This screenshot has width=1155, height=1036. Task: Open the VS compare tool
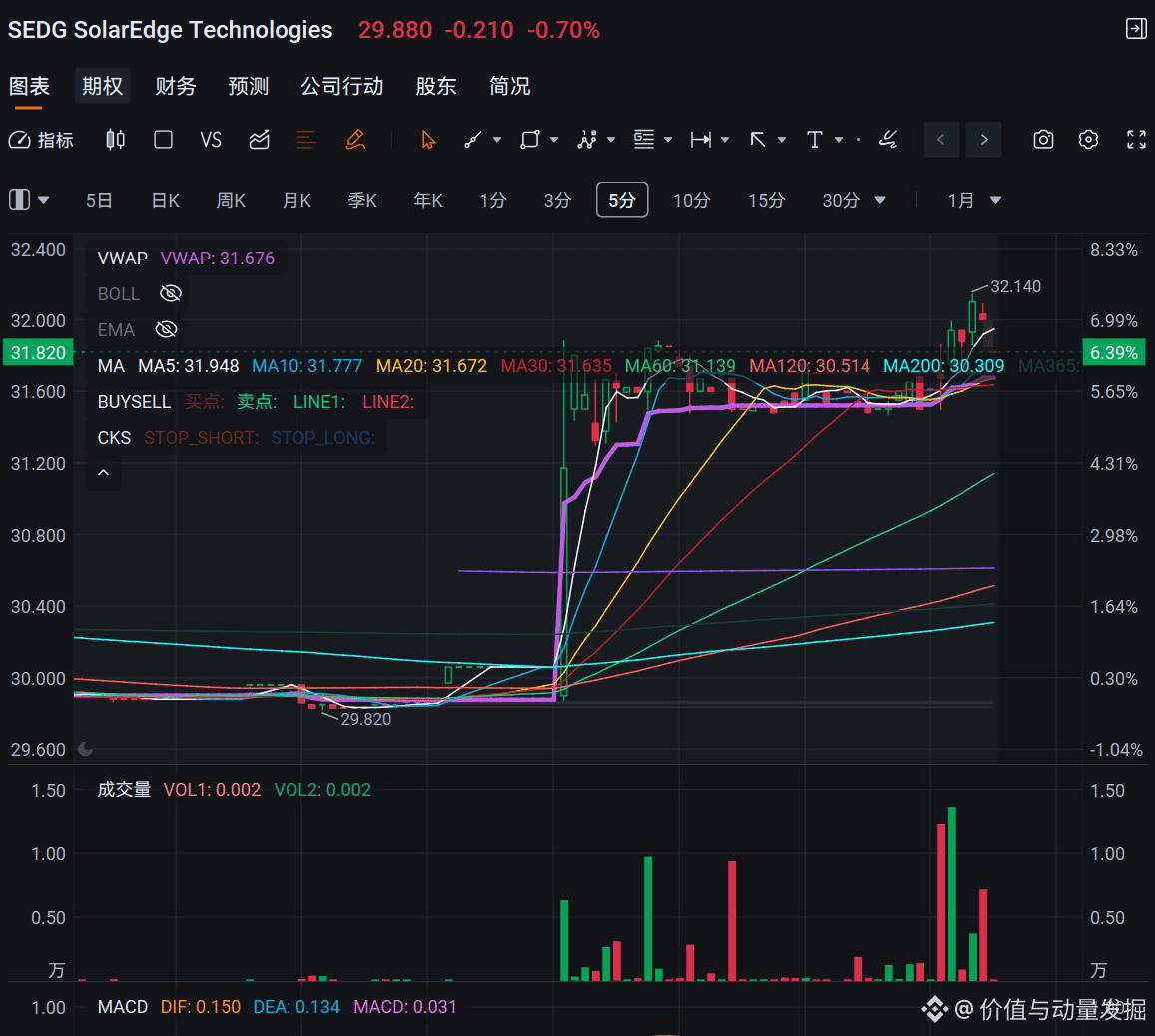(x=211, y=139)
